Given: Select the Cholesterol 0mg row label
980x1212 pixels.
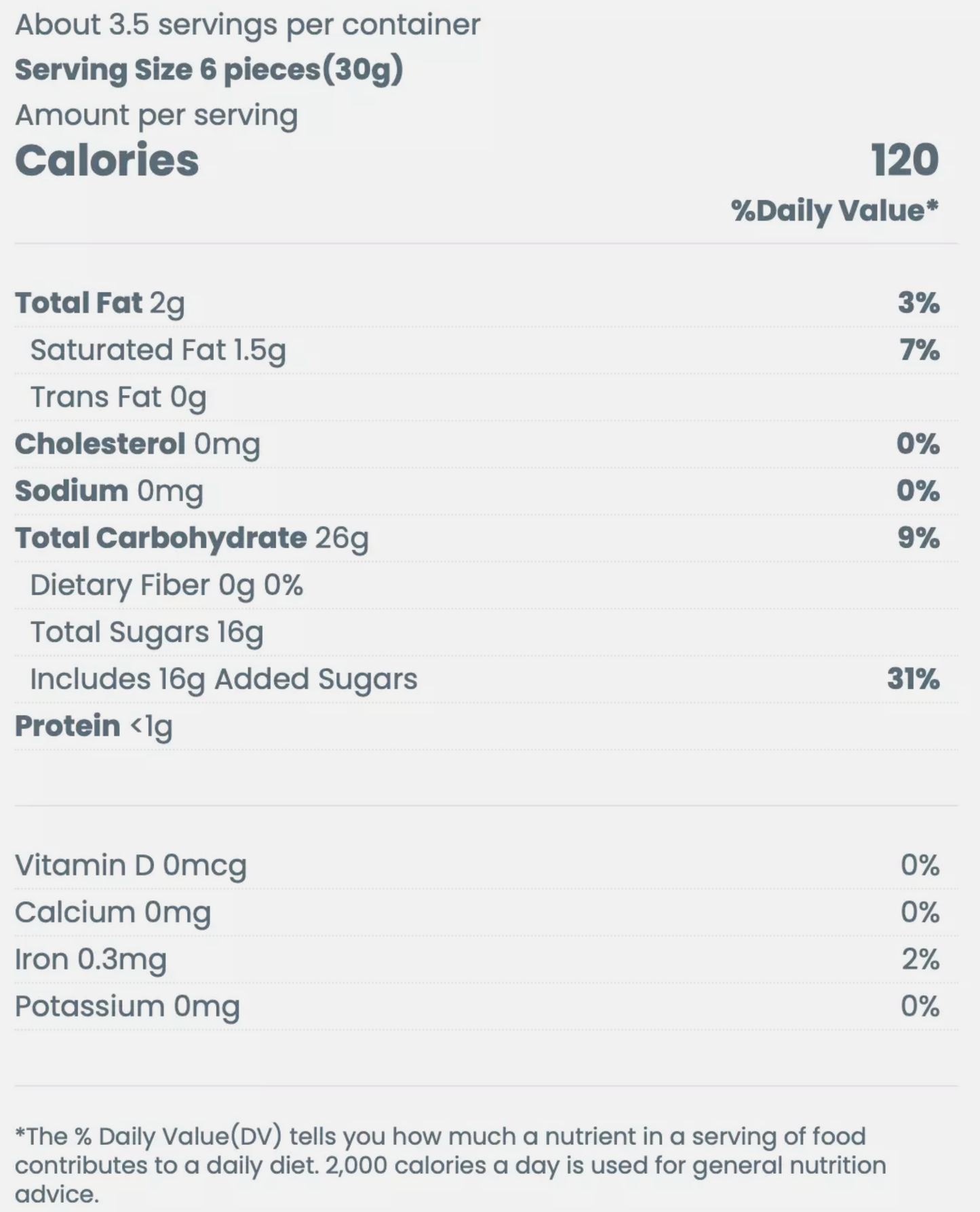Looking at the screenshot, I should 138,444.
